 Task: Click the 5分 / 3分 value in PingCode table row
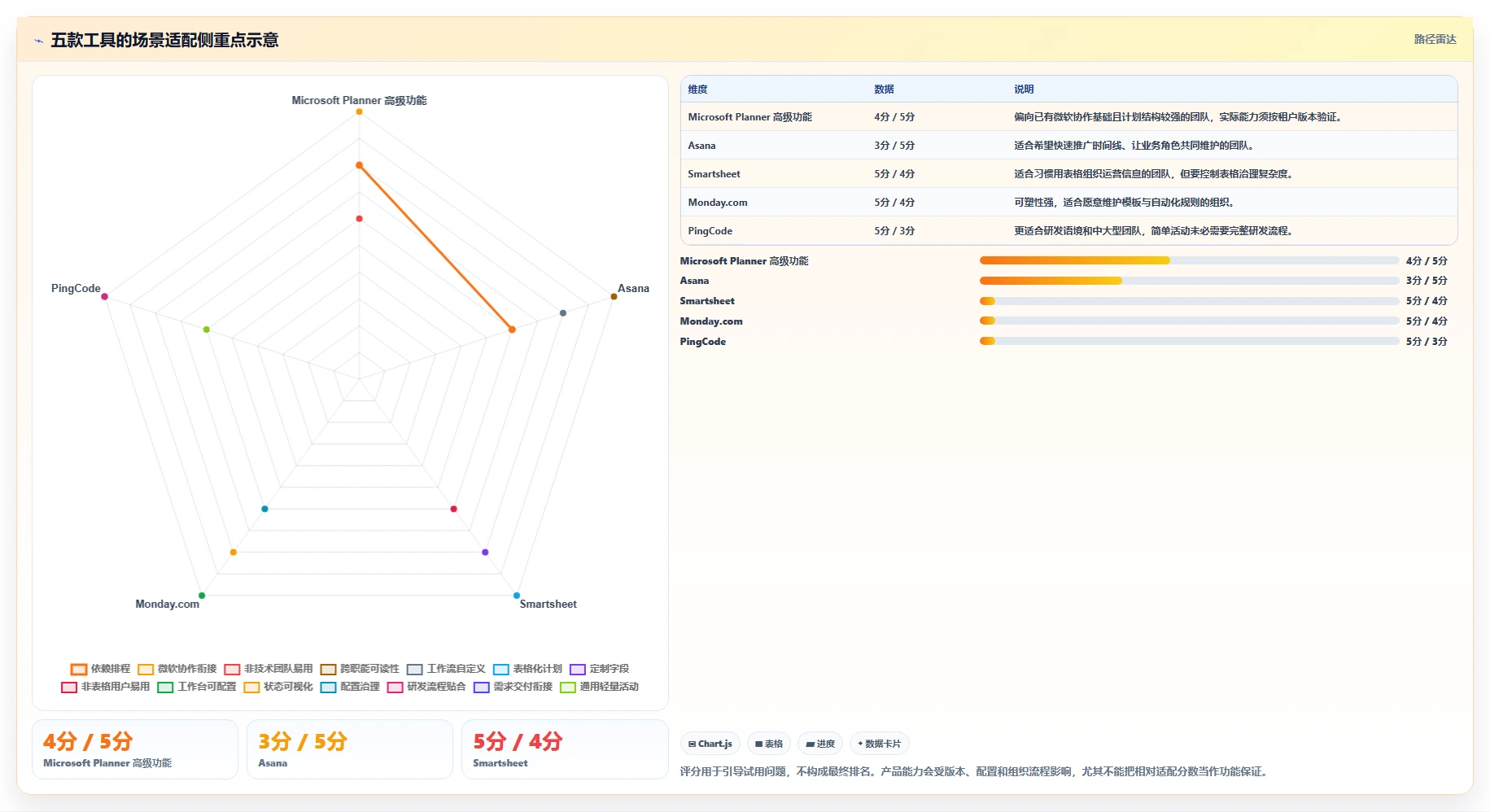(x=894, y=231)
